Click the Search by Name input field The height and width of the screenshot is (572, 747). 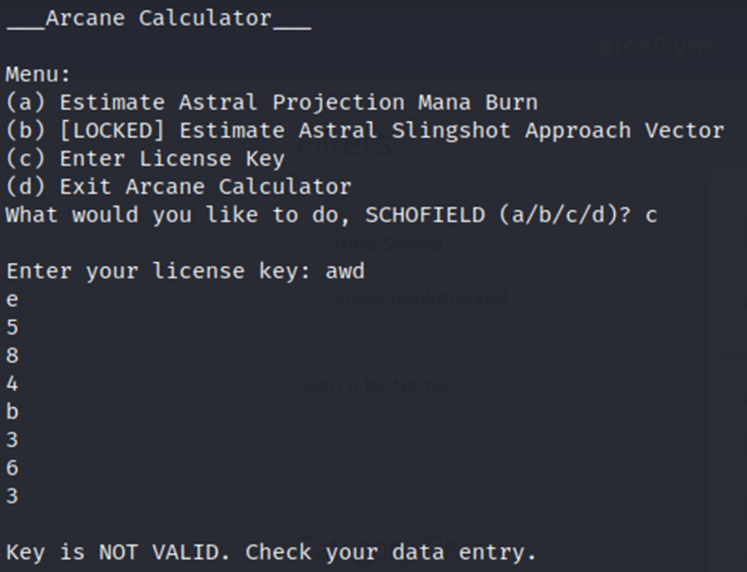click(x=500, y=438)
